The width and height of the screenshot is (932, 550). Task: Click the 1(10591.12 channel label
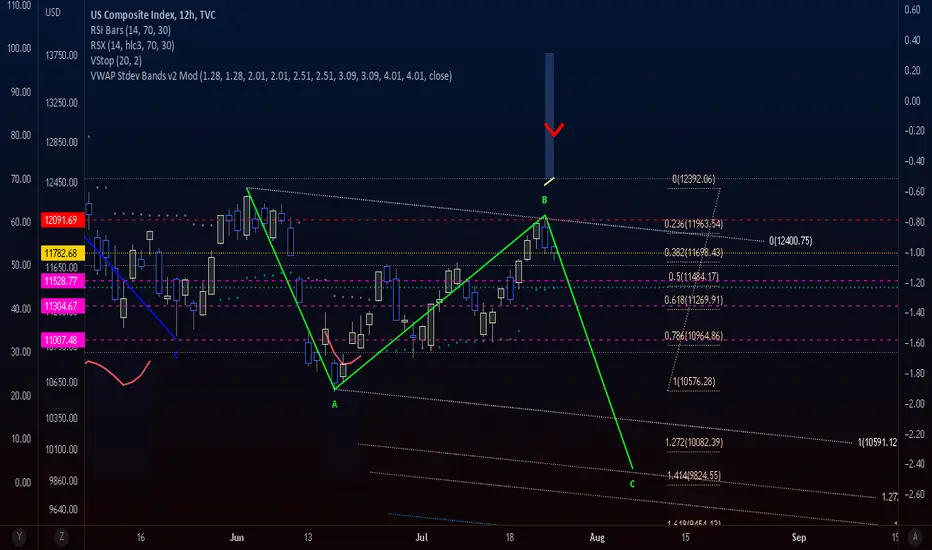click(x=877, y=442)
